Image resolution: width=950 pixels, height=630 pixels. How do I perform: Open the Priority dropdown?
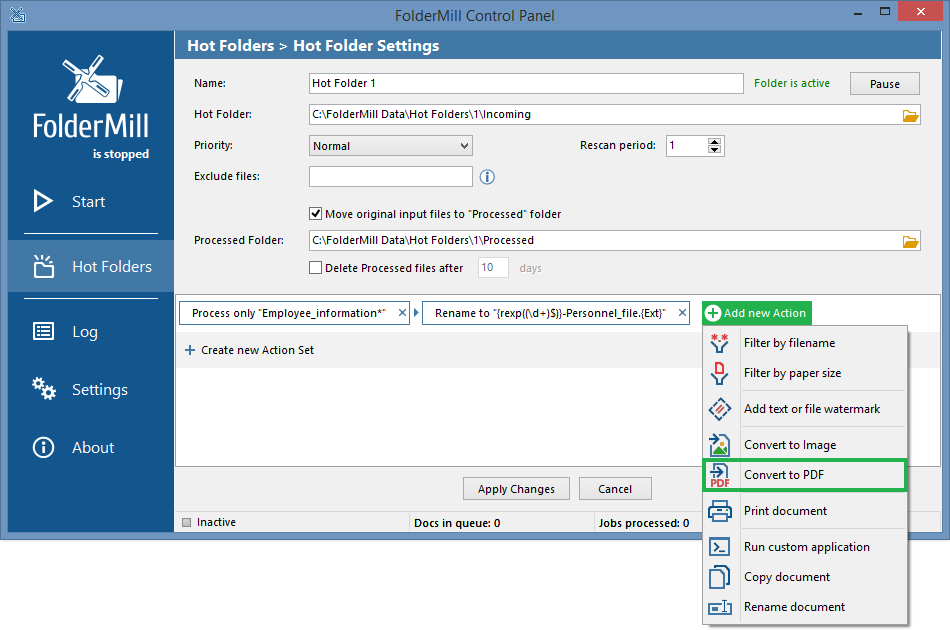point(391,146)
